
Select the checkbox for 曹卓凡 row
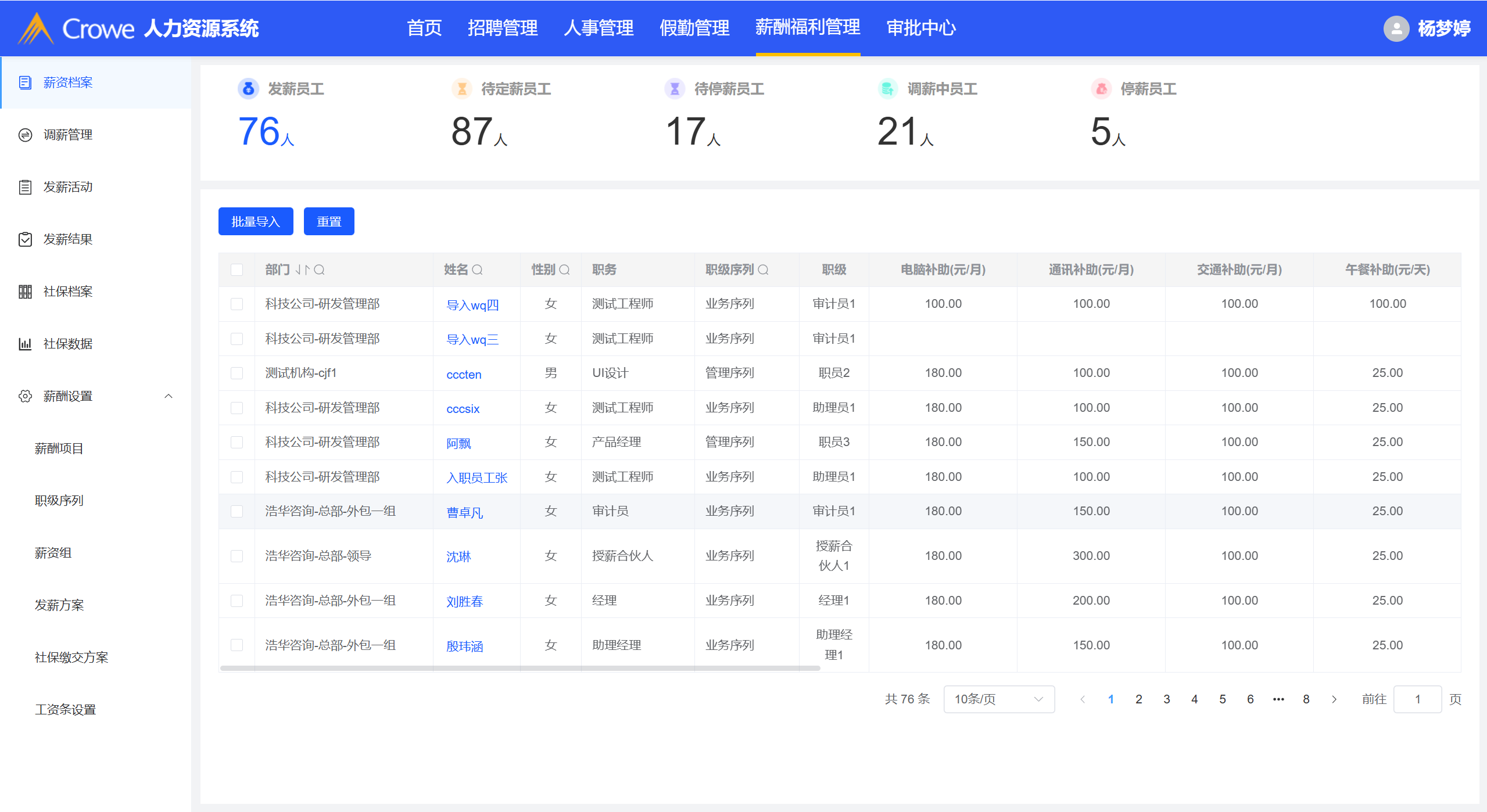coord(237,511)
